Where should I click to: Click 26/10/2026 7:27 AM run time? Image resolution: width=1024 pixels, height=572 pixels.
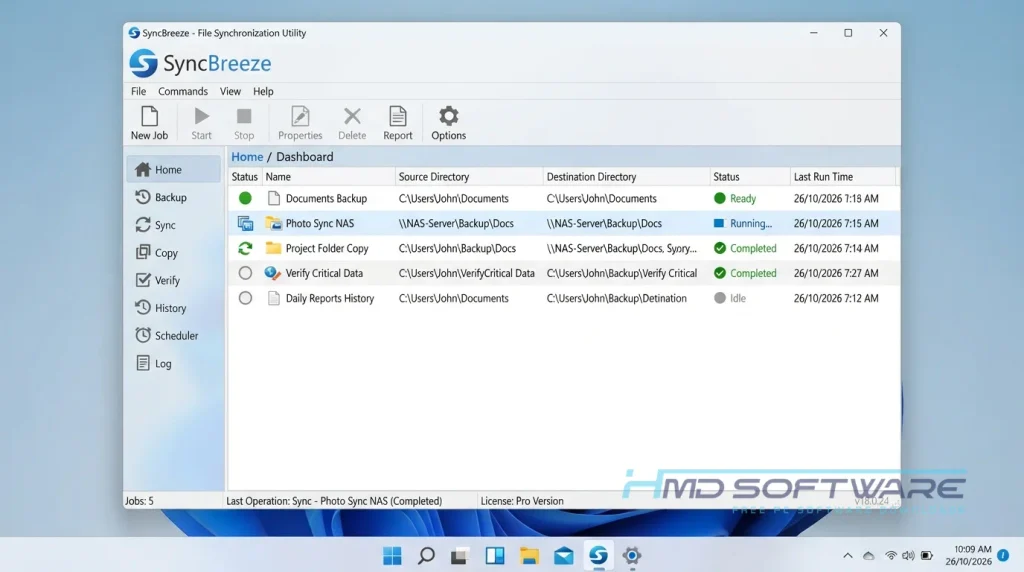836,273
